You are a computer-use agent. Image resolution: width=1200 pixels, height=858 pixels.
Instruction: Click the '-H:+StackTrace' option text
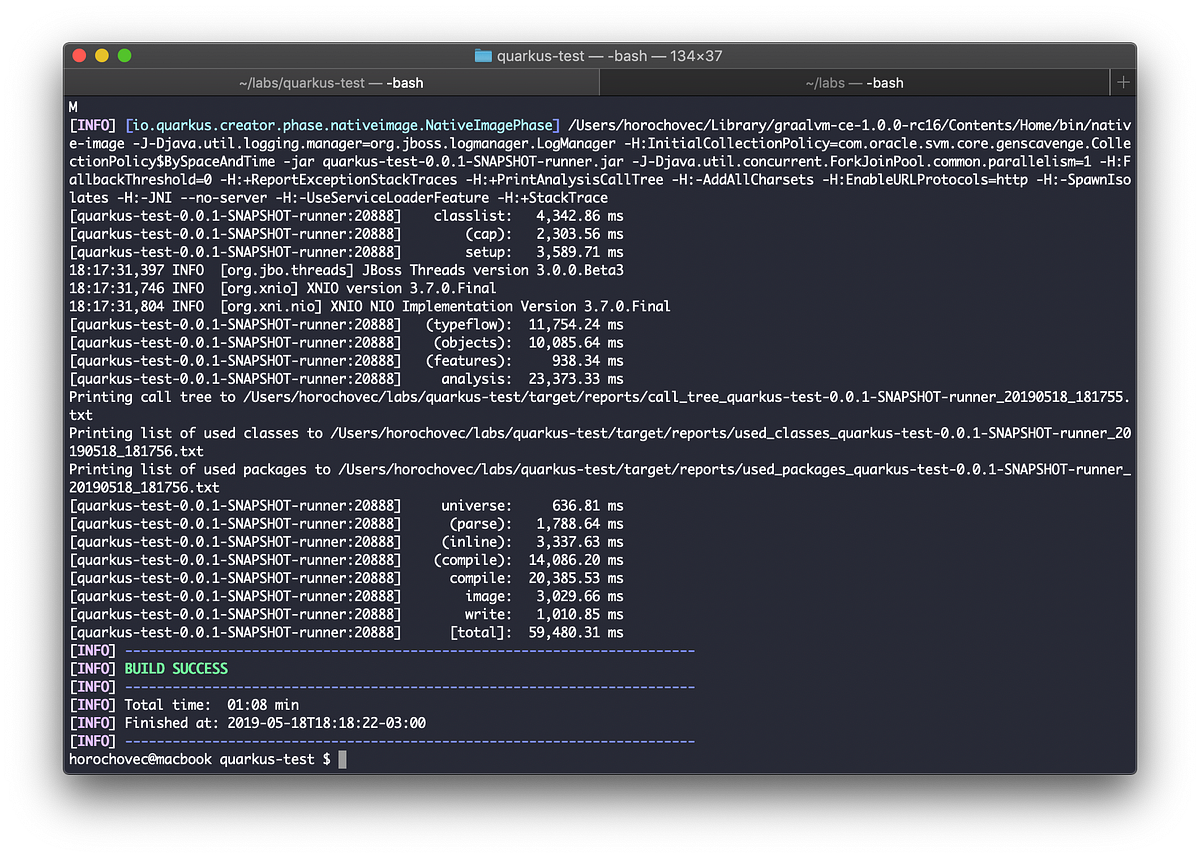pos(552,198)
